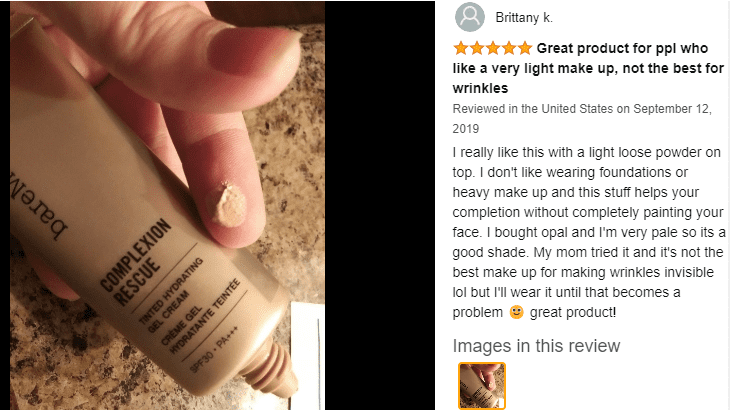Image resolution: width=730 pixels, height=410 pixels.
Task: Click the 'Reviewed in the United States' date line
Action: [582, 119]
